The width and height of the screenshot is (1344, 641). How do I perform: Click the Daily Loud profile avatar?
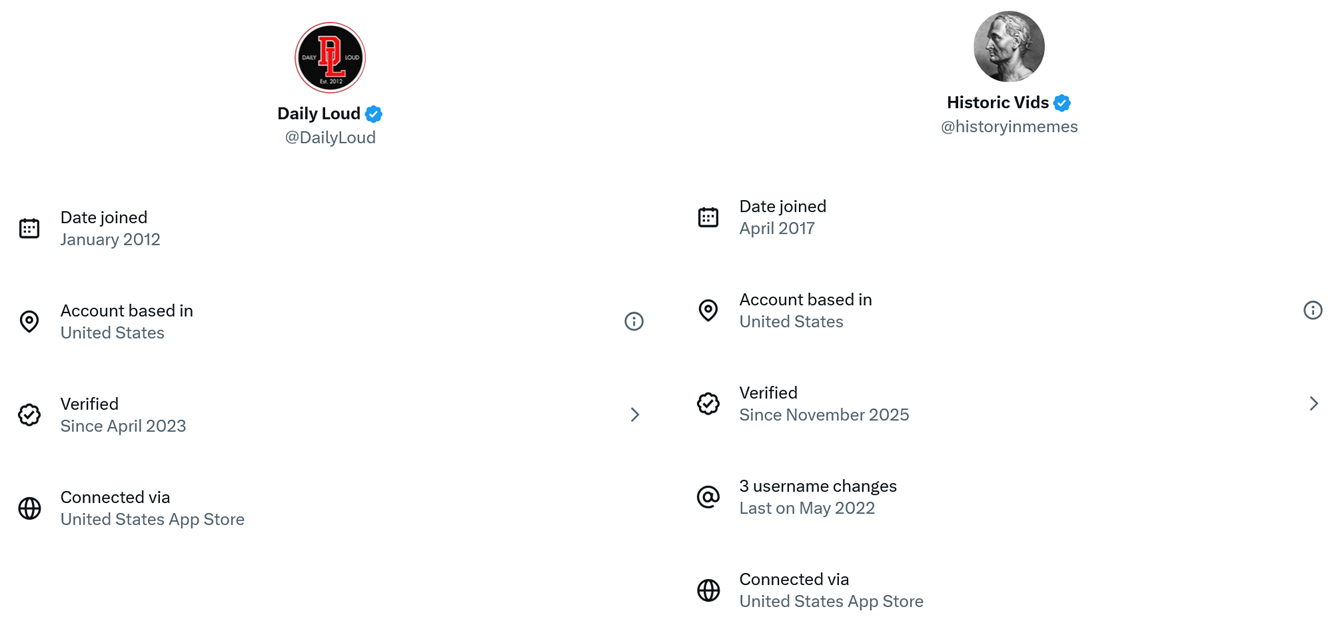(x=330, y=58)
